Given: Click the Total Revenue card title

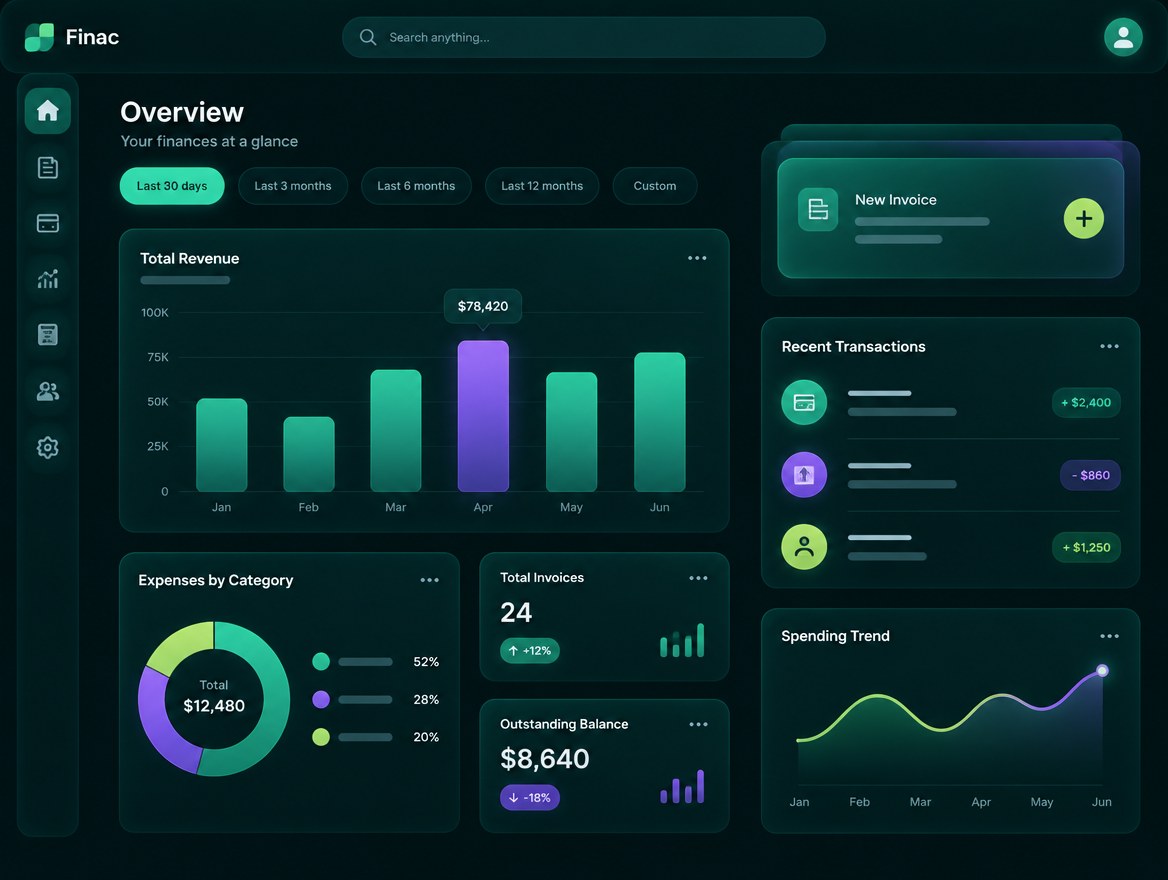Looking at the screenshot, I should (189, 259).
